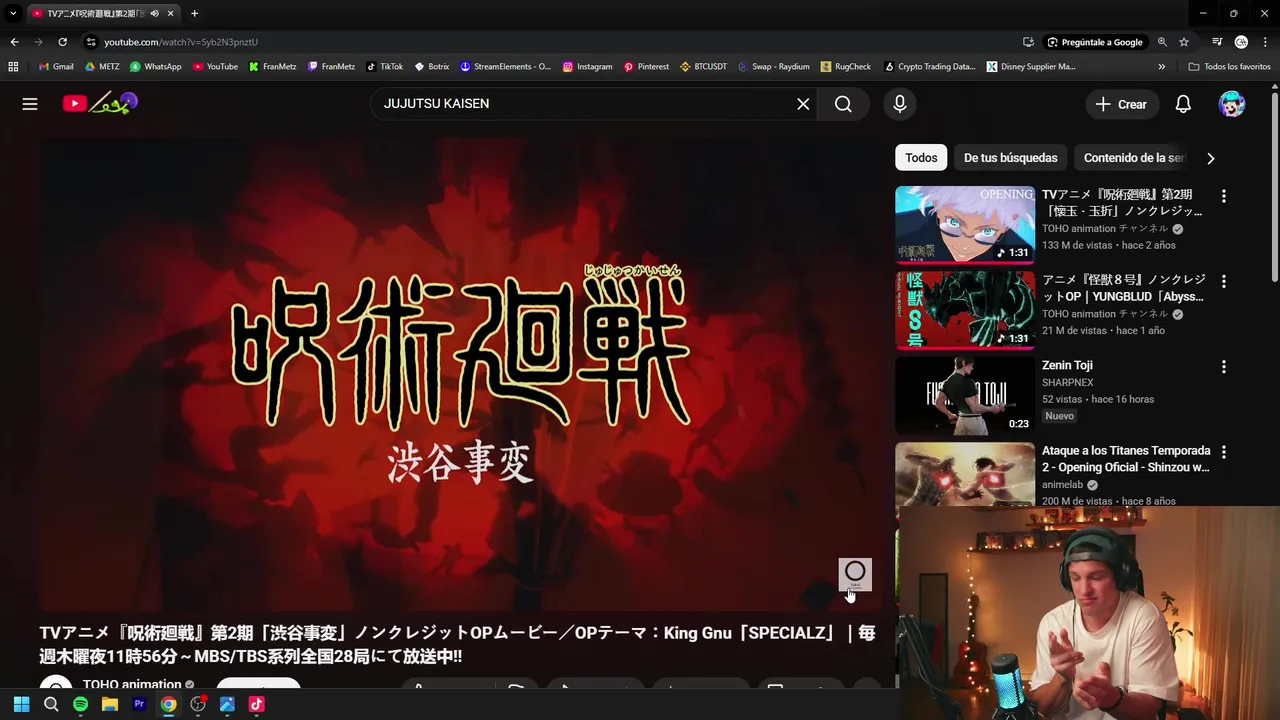Open TikTok app from taskbar
Screen dimensions: 1280x720
coord(256,704)
